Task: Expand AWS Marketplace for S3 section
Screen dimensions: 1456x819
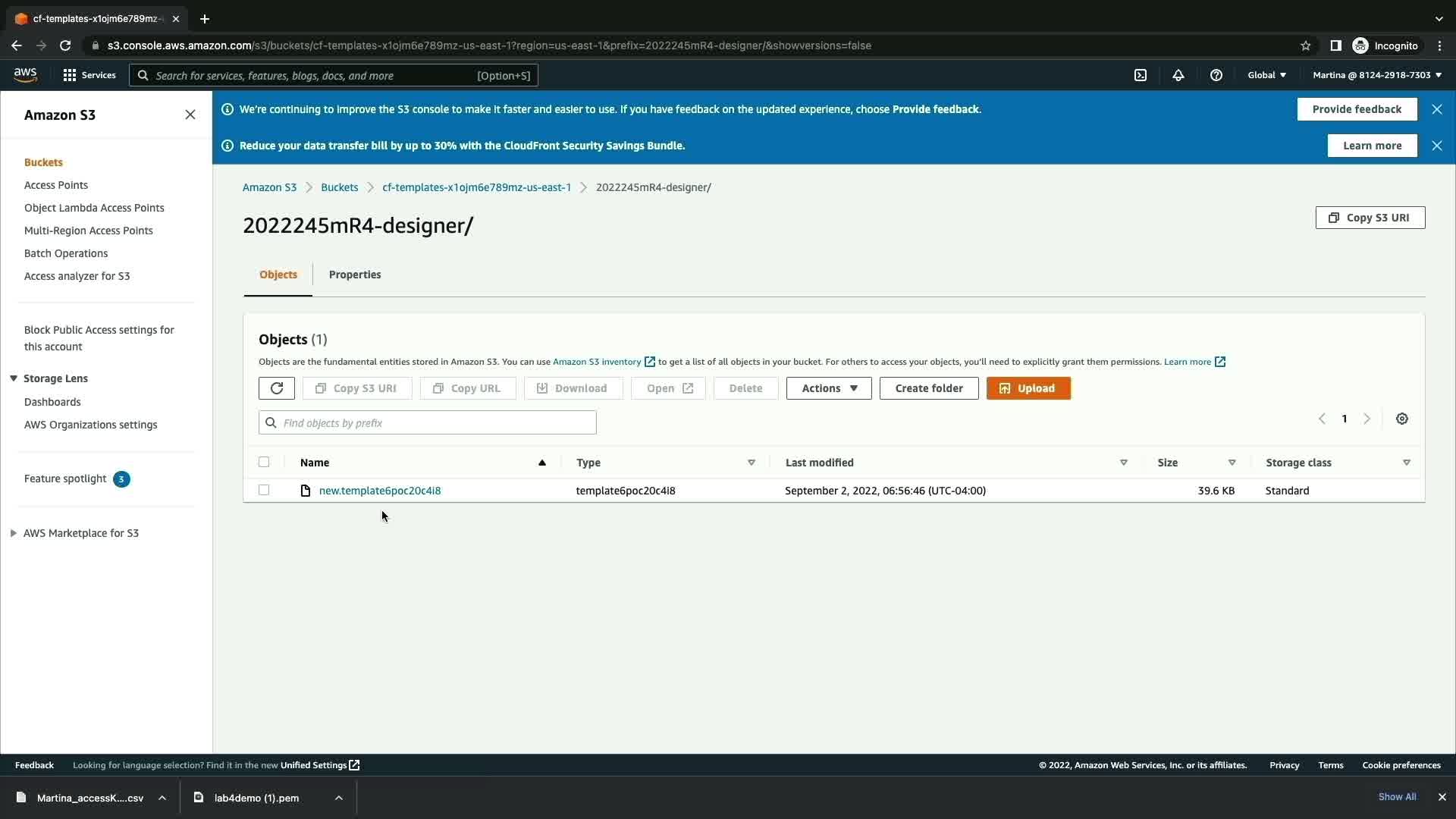Action: tap(14, 533)
